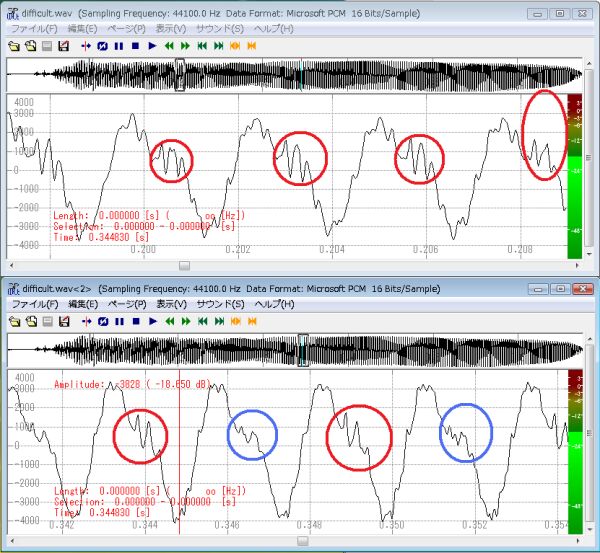Click orange compress-arrows icon in top window
This screenshot has width=600, height=553.
click(x=251, y=46)
